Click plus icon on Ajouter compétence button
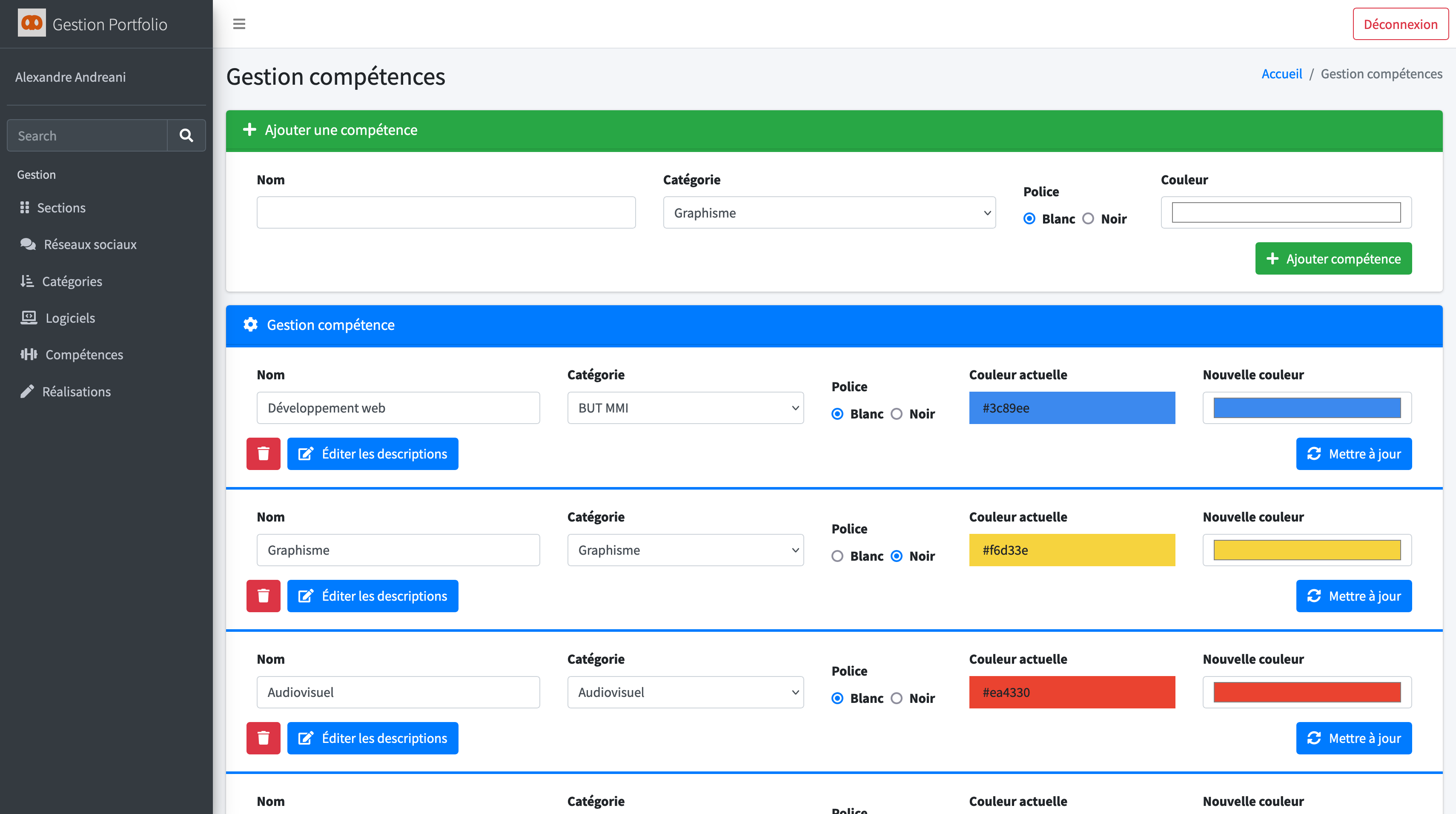 (x=1273, y=258)
